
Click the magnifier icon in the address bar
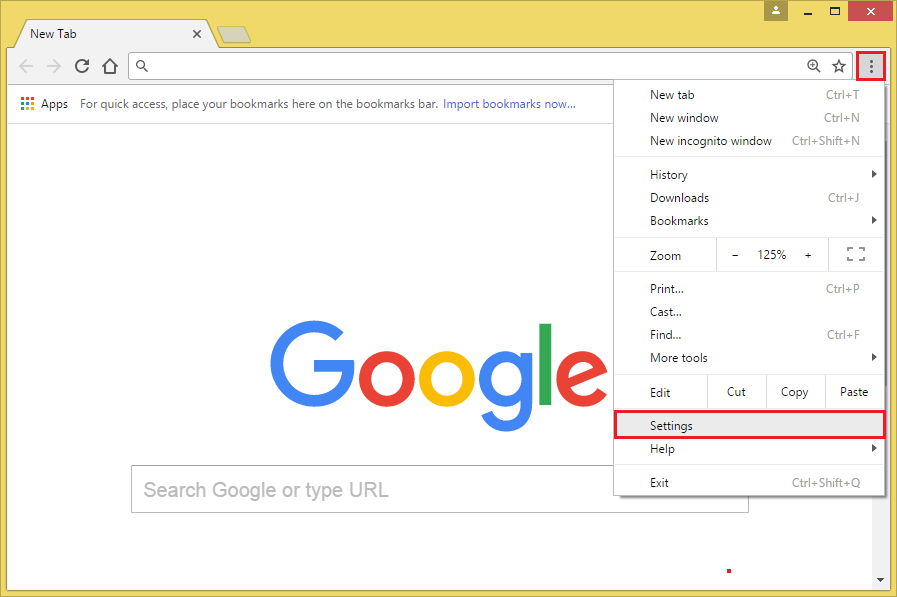(x=142, y=66)
